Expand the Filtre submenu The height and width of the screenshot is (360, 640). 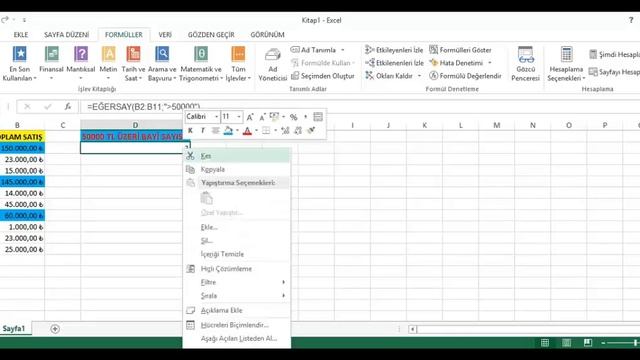click(x=237, y=282)
